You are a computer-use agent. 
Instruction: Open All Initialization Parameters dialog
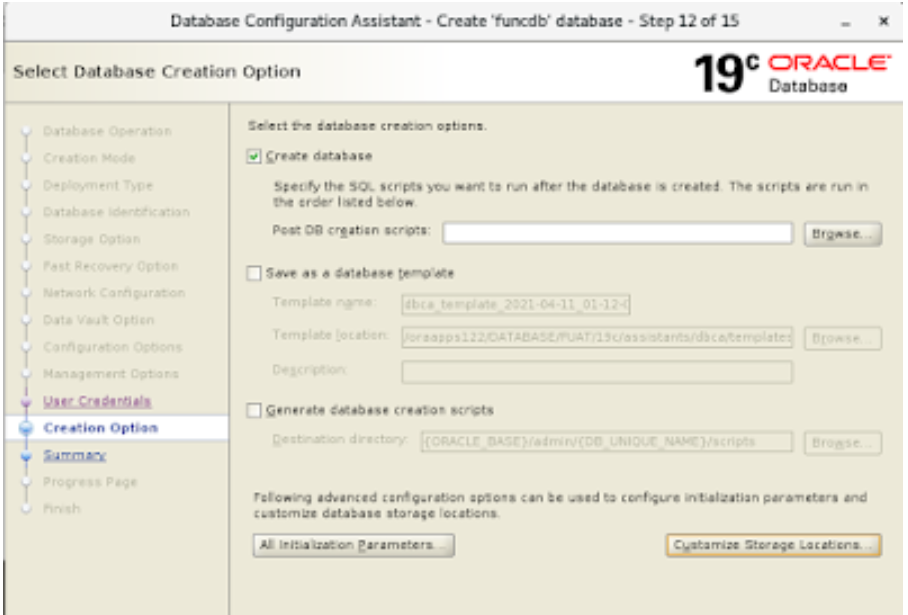tap(353, 545)
